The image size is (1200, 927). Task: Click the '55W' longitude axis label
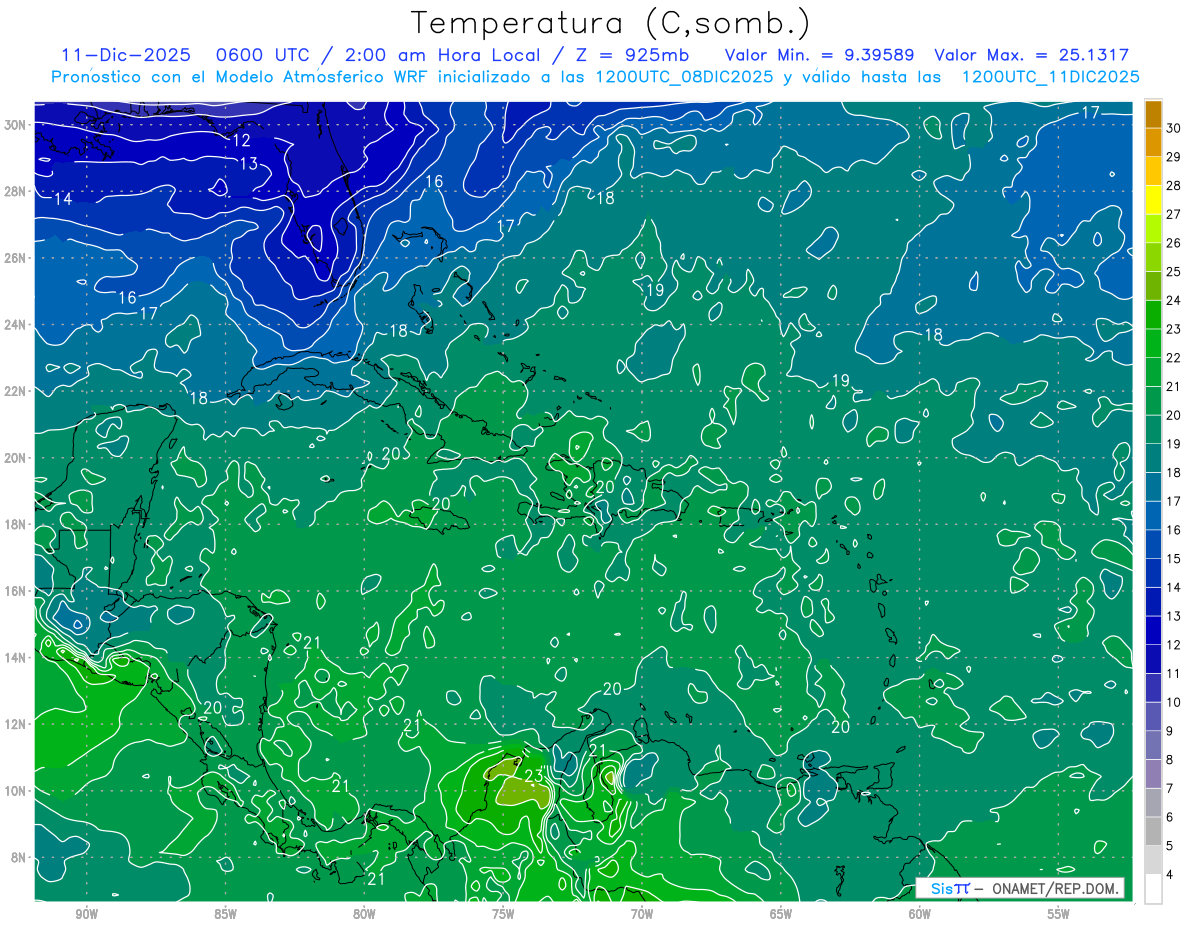pyautogui.click(x=1059, y=914)
